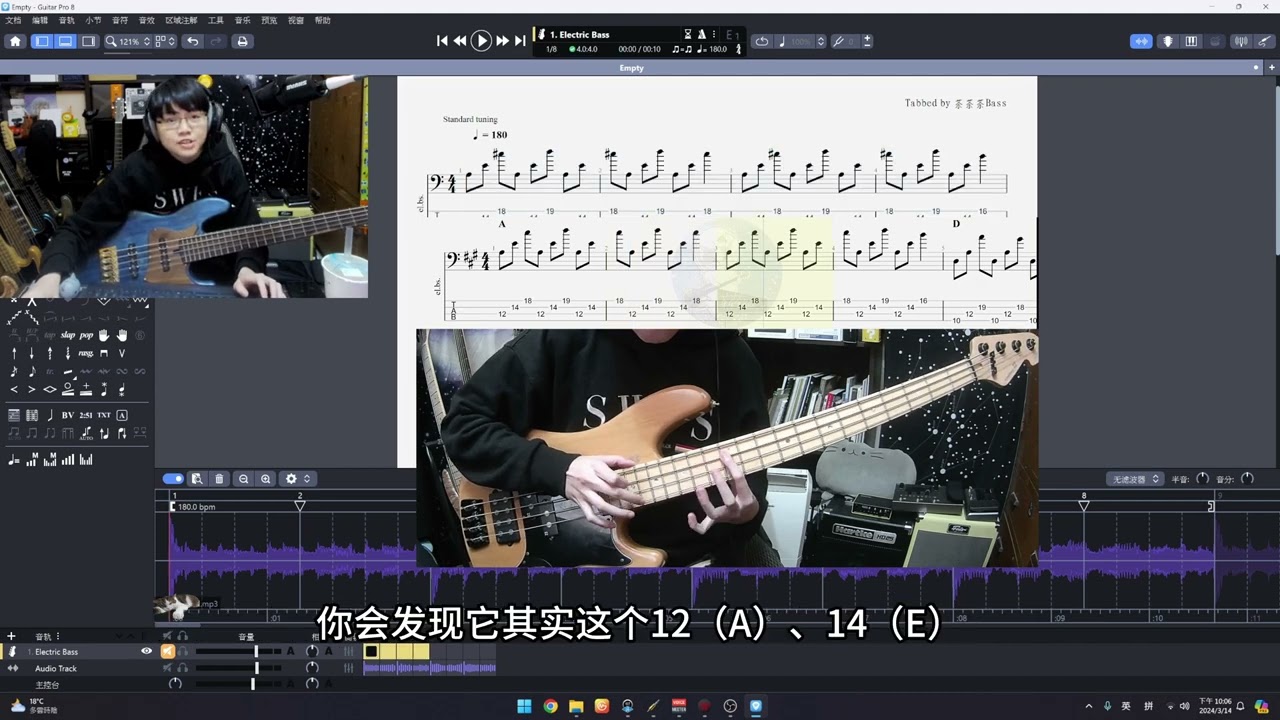Toggle the bottom global view panel
Screen dimensions: 1280x720
click(x=65, y=41)
